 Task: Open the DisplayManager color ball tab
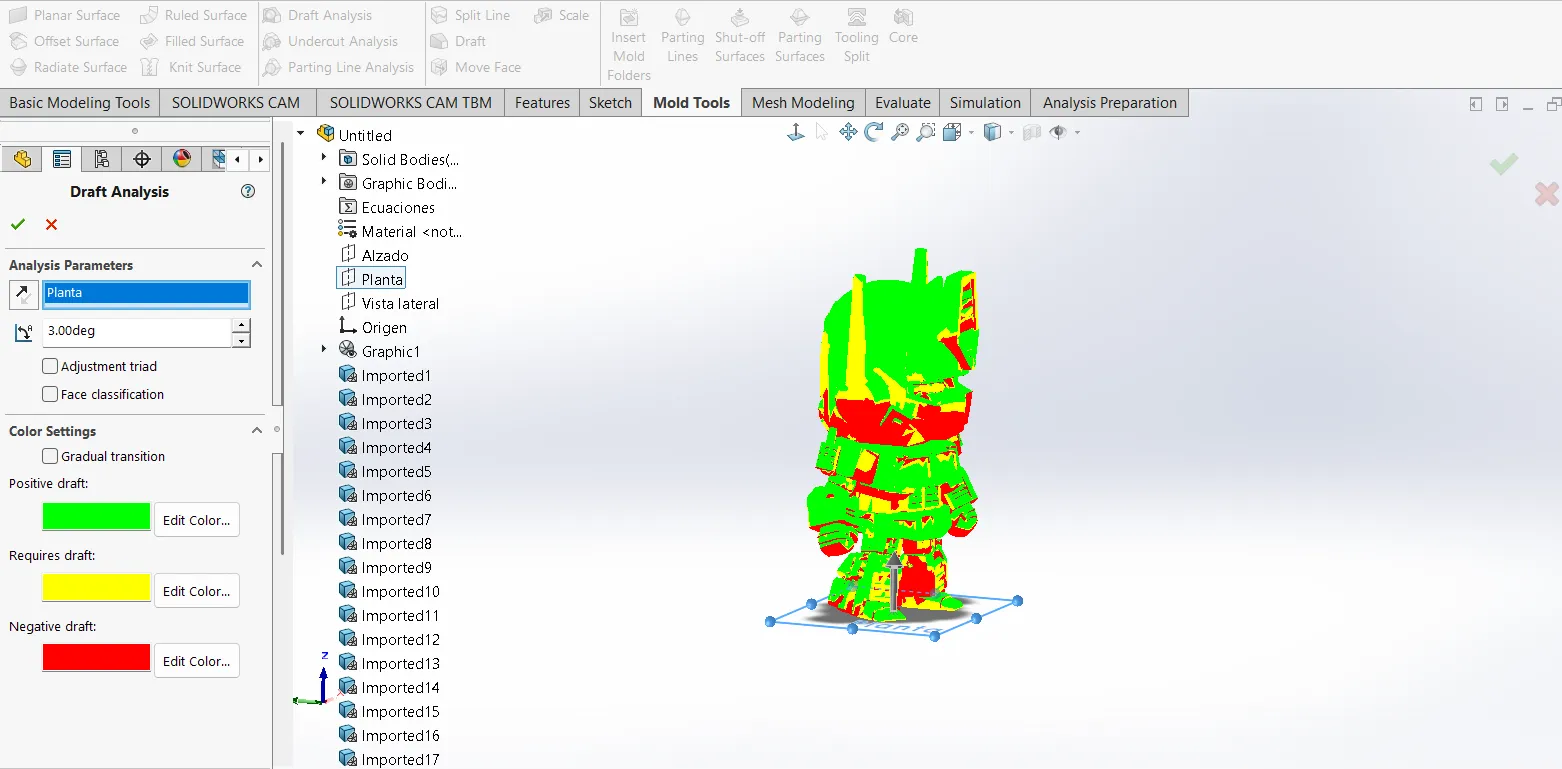181,159
